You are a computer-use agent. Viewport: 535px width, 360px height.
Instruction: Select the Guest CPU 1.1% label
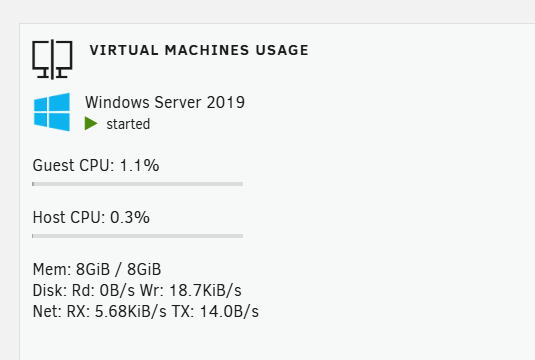[x=96, y=165]
